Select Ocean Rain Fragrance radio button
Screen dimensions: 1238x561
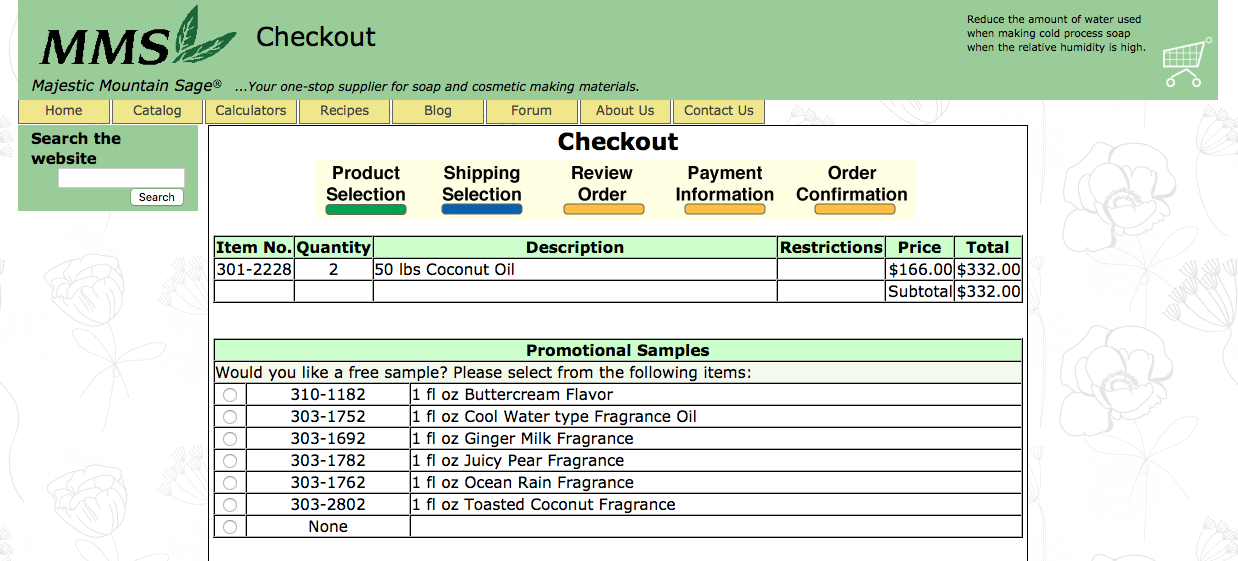pos(230,483)
